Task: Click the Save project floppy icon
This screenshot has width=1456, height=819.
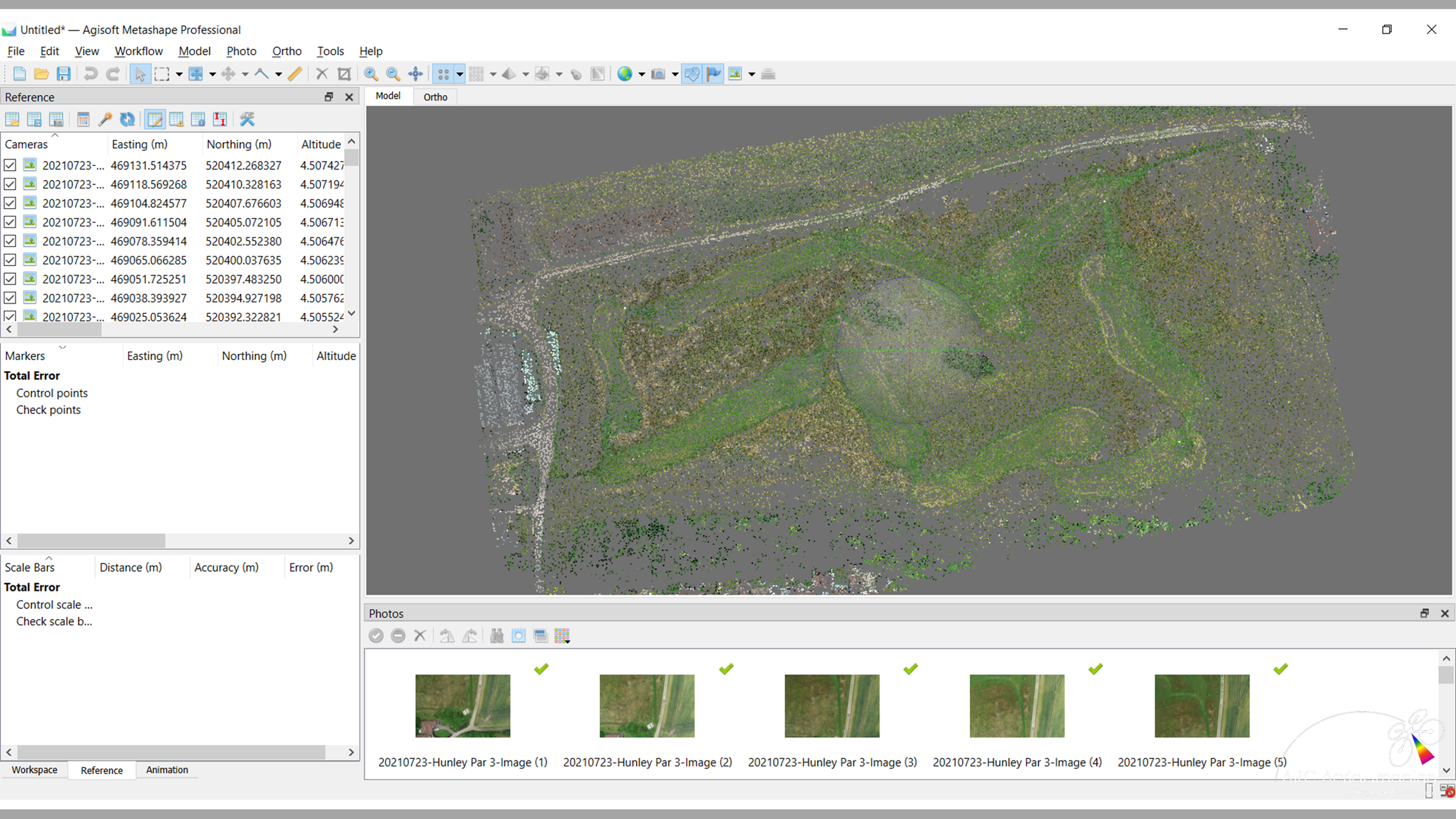Action: click(x=63, y=74)
